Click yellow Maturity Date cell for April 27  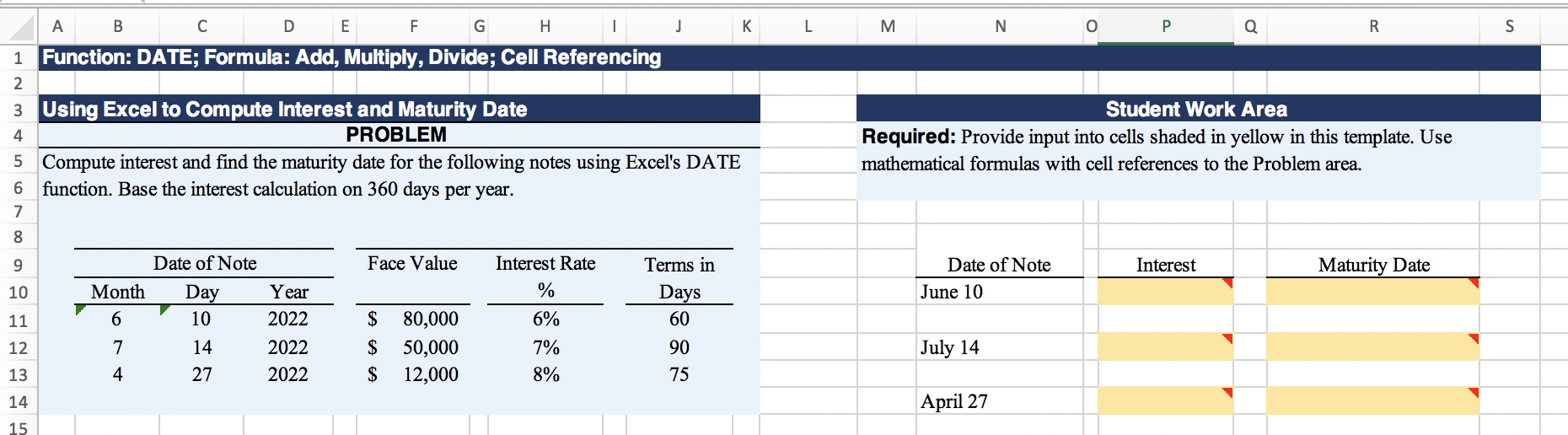[1373, 400]
